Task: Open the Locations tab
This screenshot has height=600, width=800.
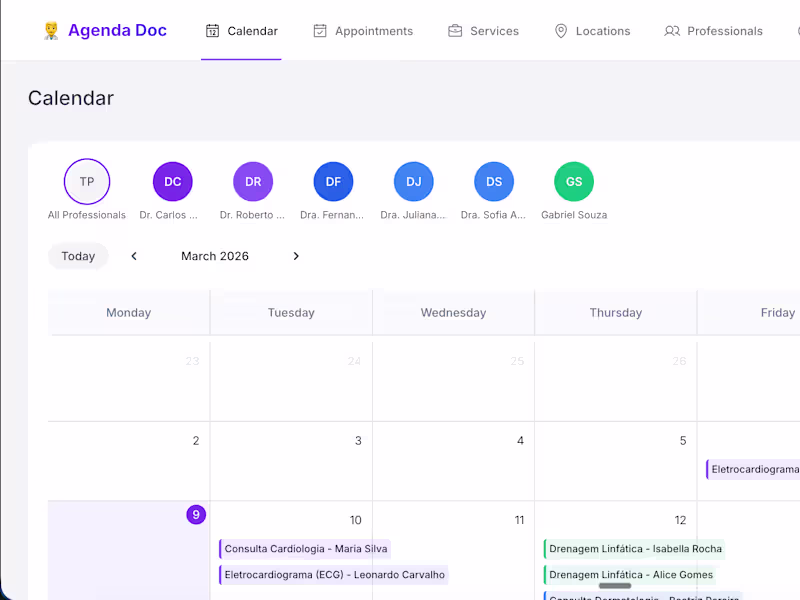Action: point(592,31)
